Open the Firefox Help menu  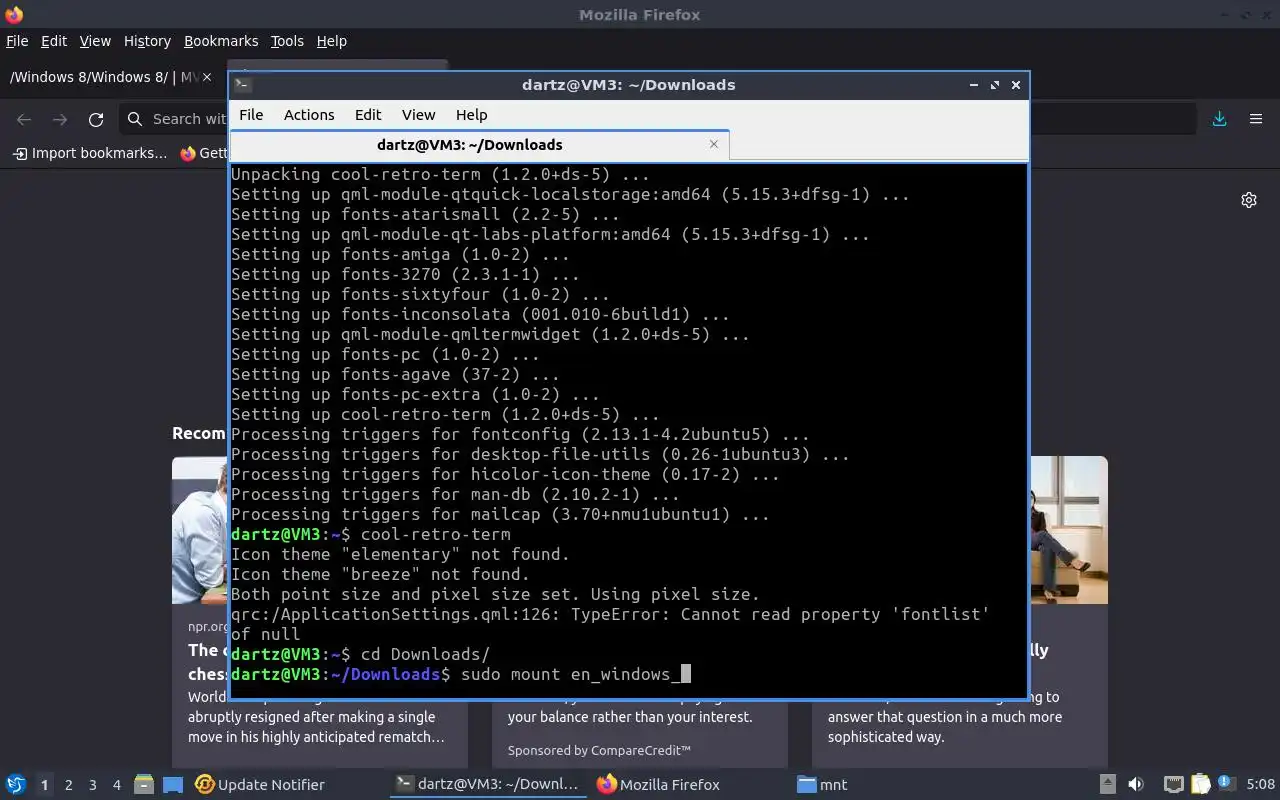[331, 41]
